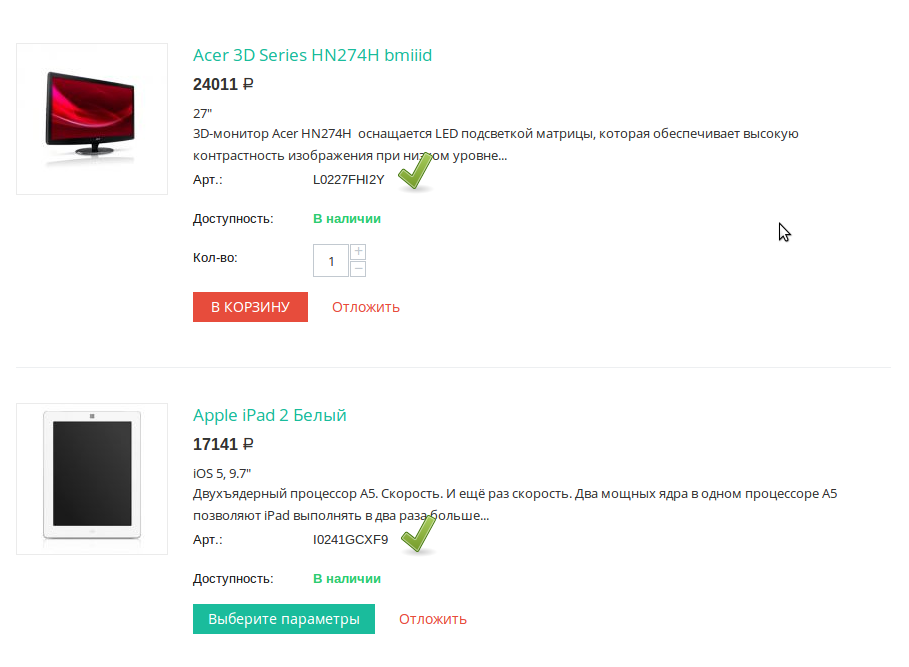Viewport: 909px width, 667px height.
Task: Open the Acer monitor product image
Action: pos(92,119)
